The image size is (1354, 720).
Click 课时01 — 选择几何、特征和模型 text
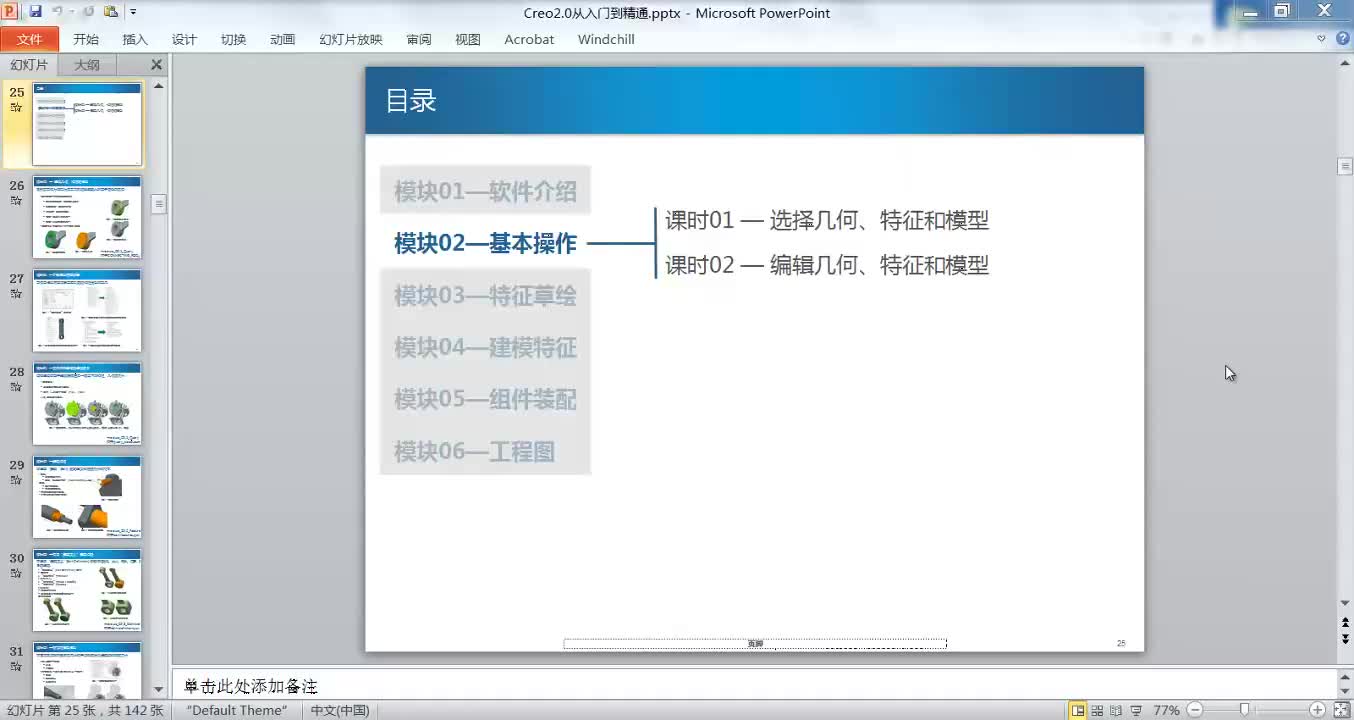827,220
